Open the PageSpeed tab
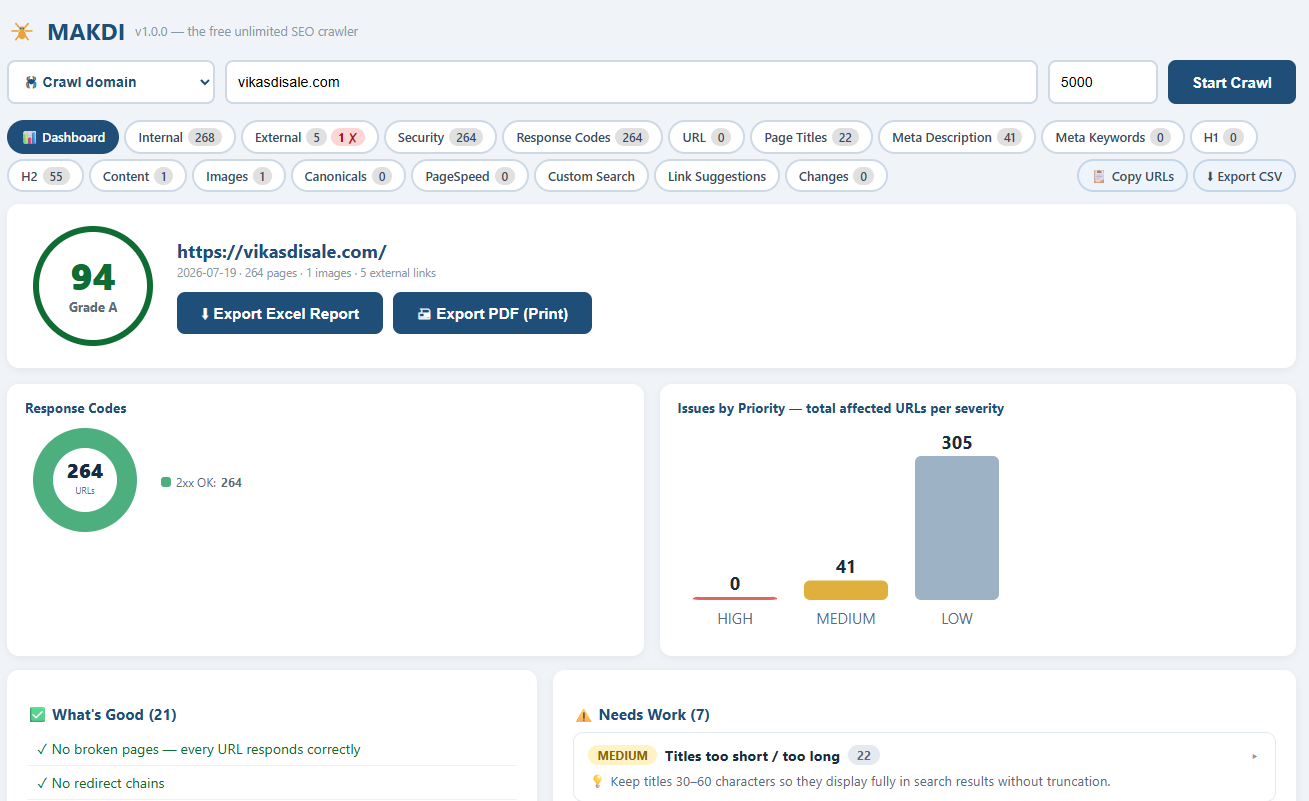This screenshot has width=1309, height=801. coord(470,176)
